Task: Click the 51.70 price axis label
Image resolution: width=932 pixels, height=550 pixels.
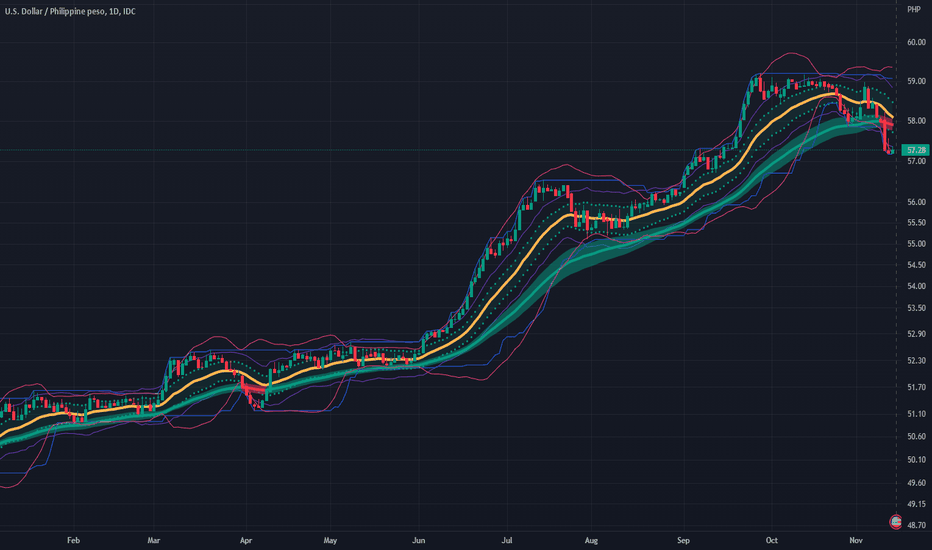Action: [916, 387]
